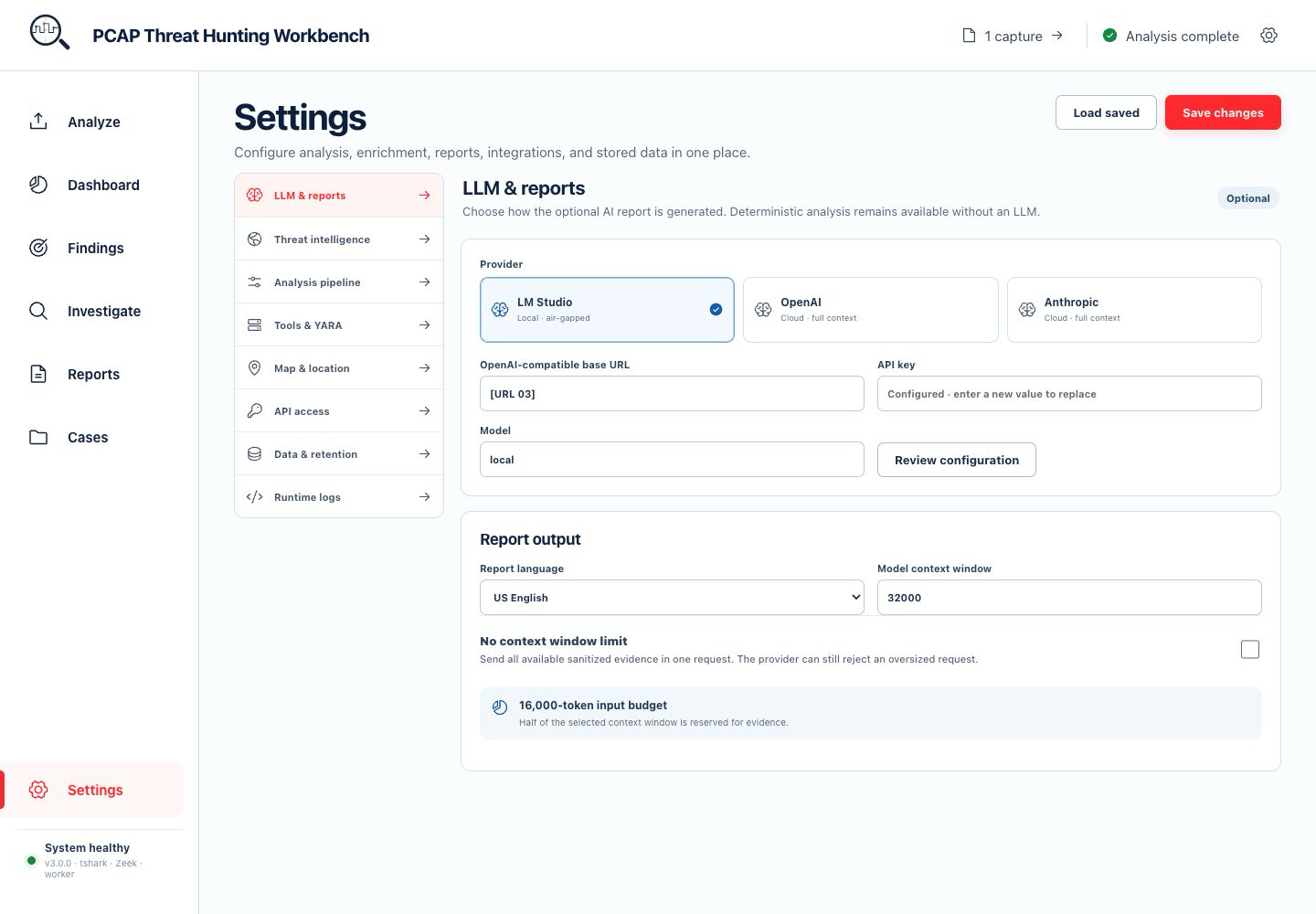Click the arrow on the LLM & reports row
The image size is (1316, 914).
(424, 196)
